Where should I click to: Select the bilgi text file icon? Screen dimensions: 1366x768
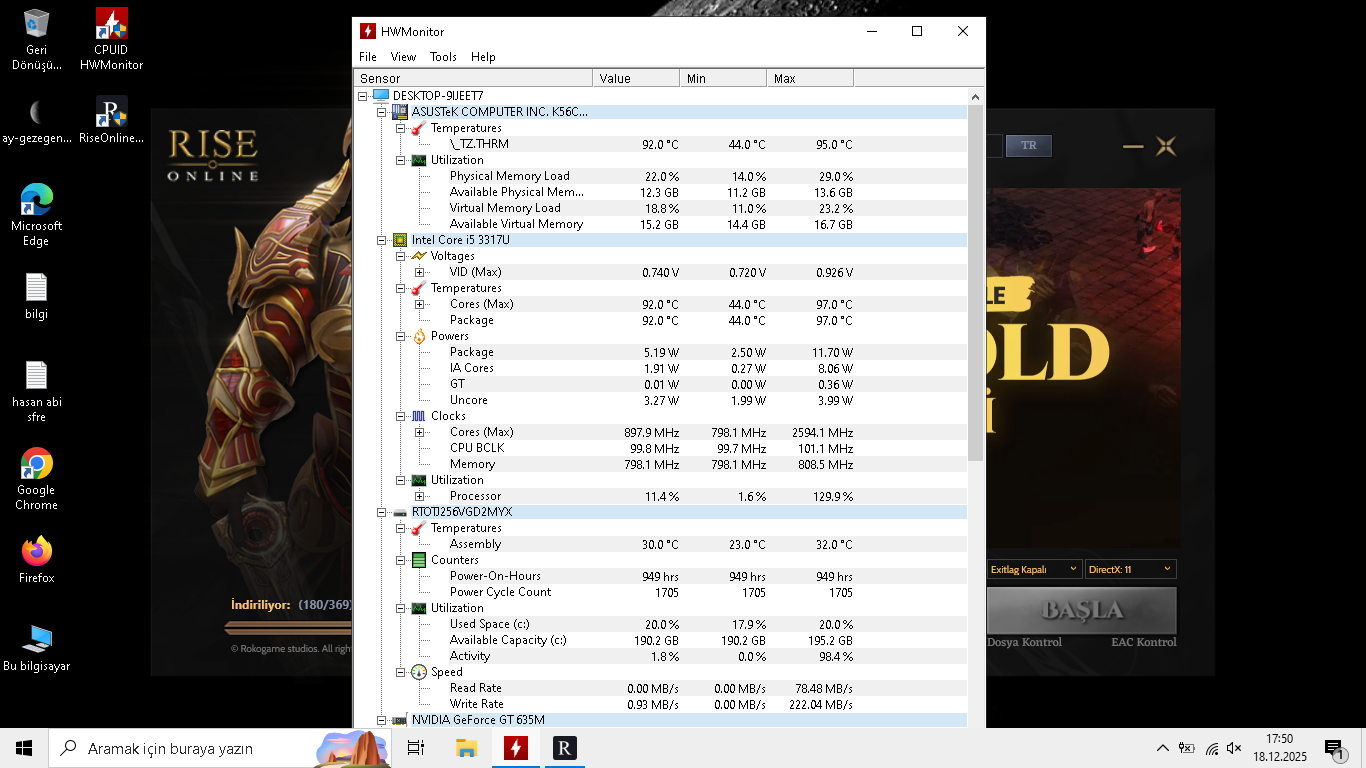36,297
